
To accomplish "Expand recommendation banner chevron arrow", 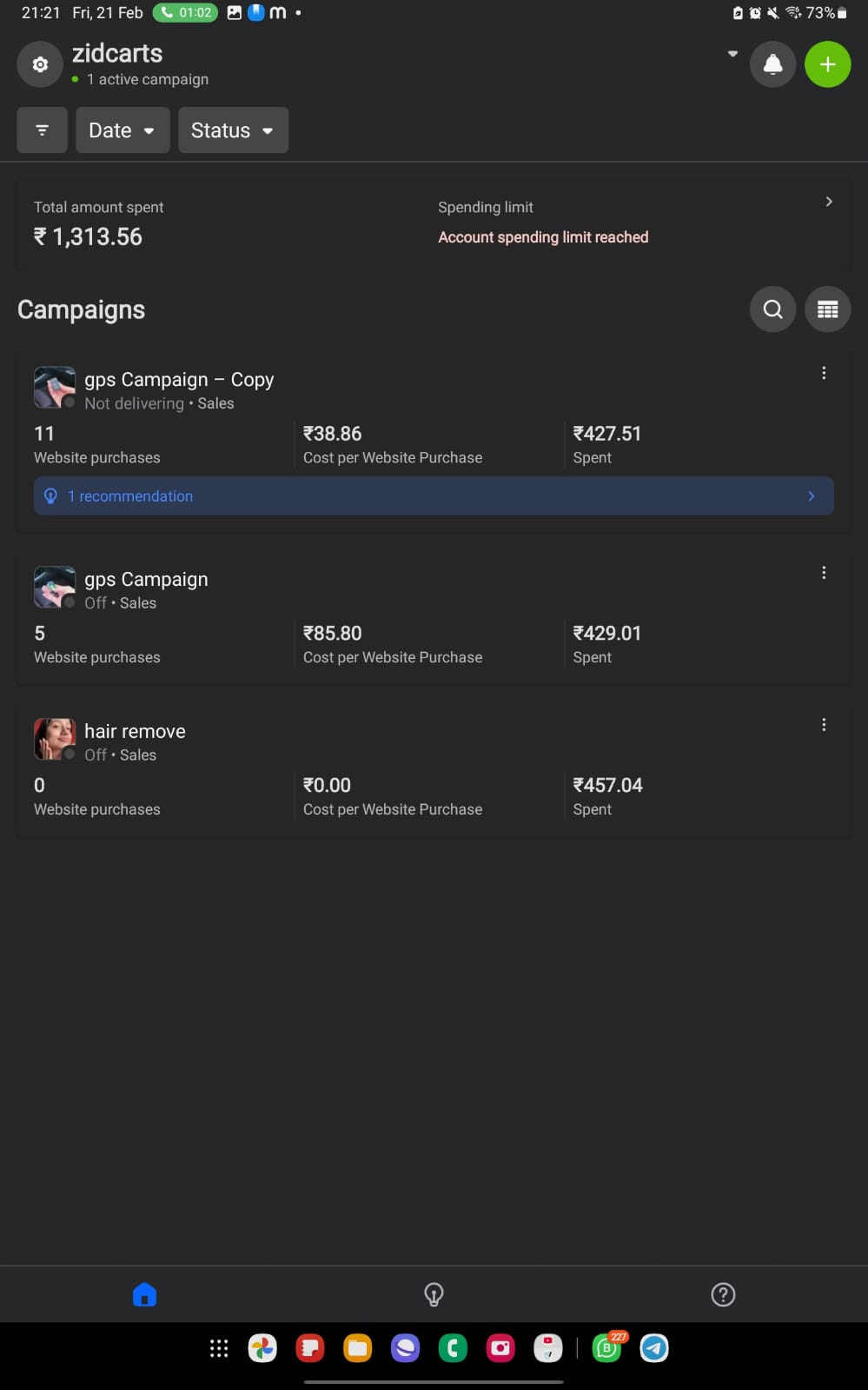I will tap(812, 496).
